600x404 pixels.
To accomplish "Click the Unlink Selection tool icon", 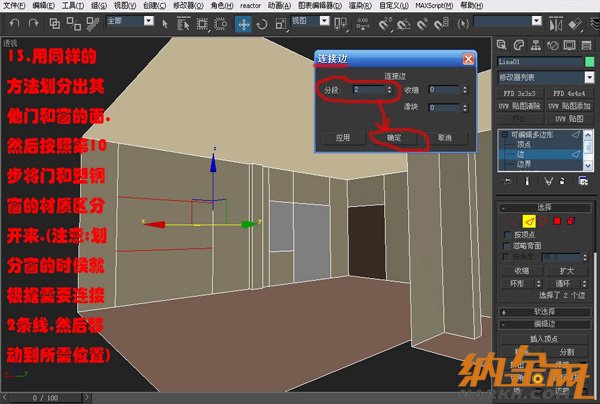I will pos(73,24).
